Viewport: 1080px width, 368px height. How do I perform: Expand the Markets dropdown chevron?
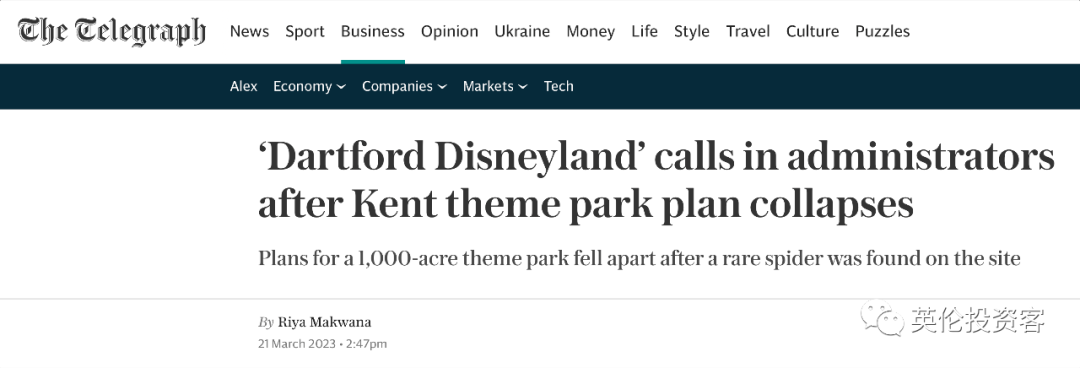523,87
